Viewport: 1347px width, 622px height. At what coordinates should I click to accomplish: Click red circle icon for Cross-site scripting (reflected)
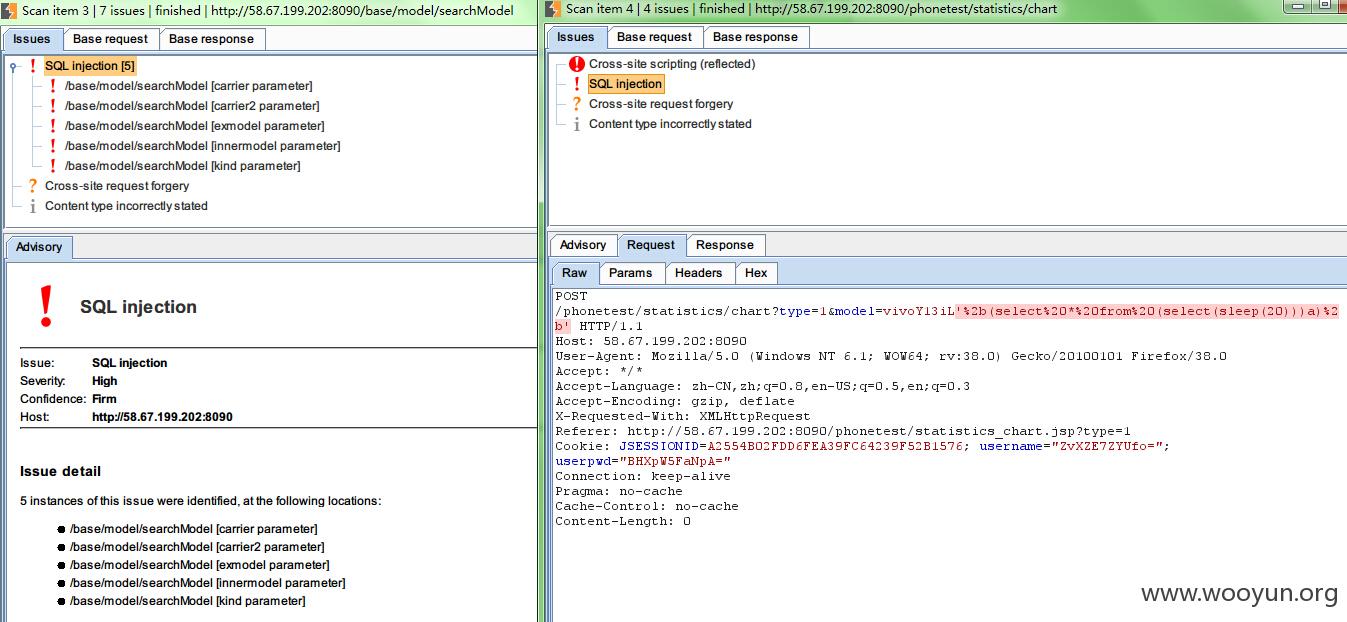click(576, 64)
